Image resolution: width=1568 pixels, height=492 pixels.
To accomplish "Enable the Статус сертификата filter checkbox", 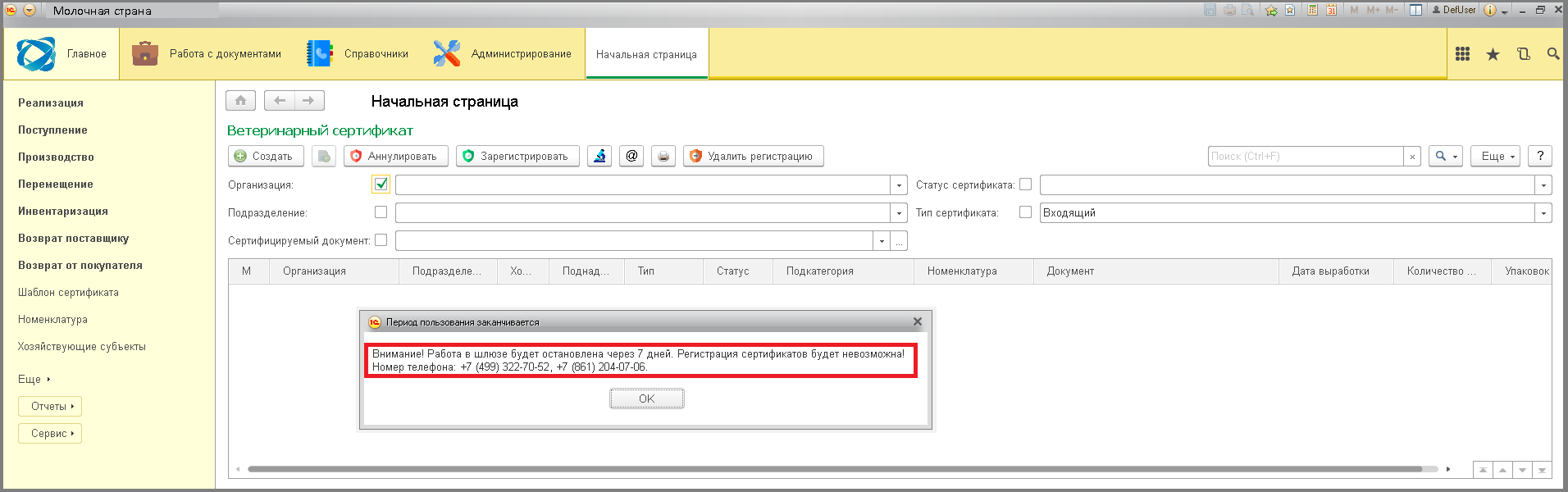I will (x=1025, y=184).
